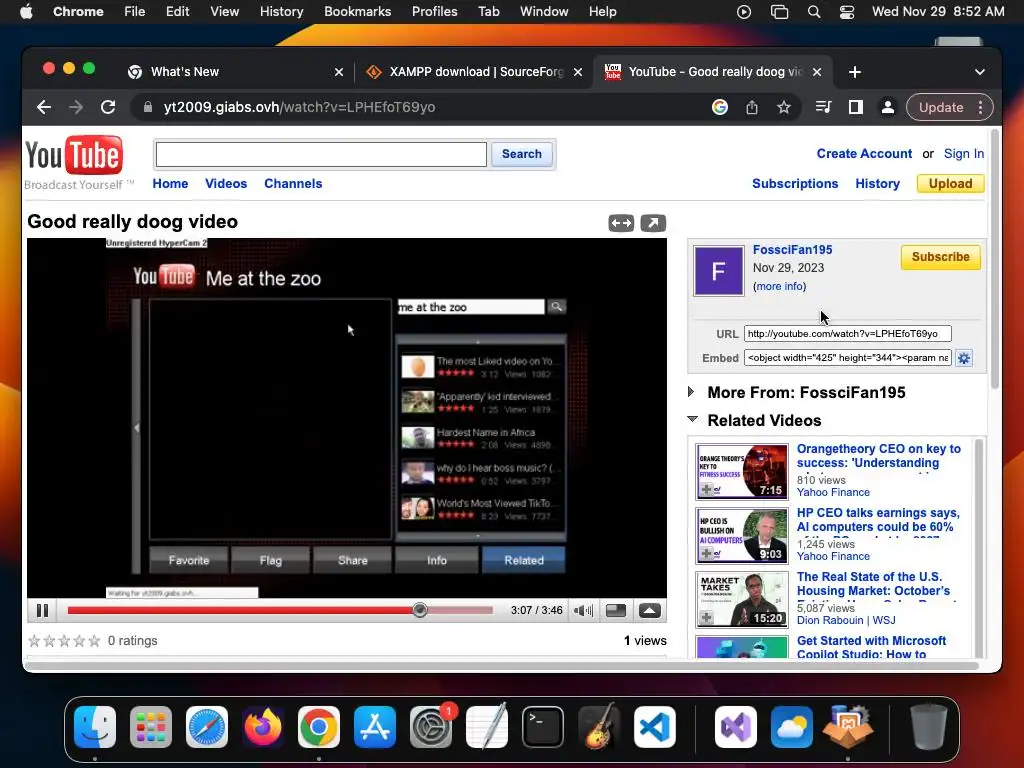Close the What's New tab
Viewport: 1024px width, 768px height.
tap(339, 72)
